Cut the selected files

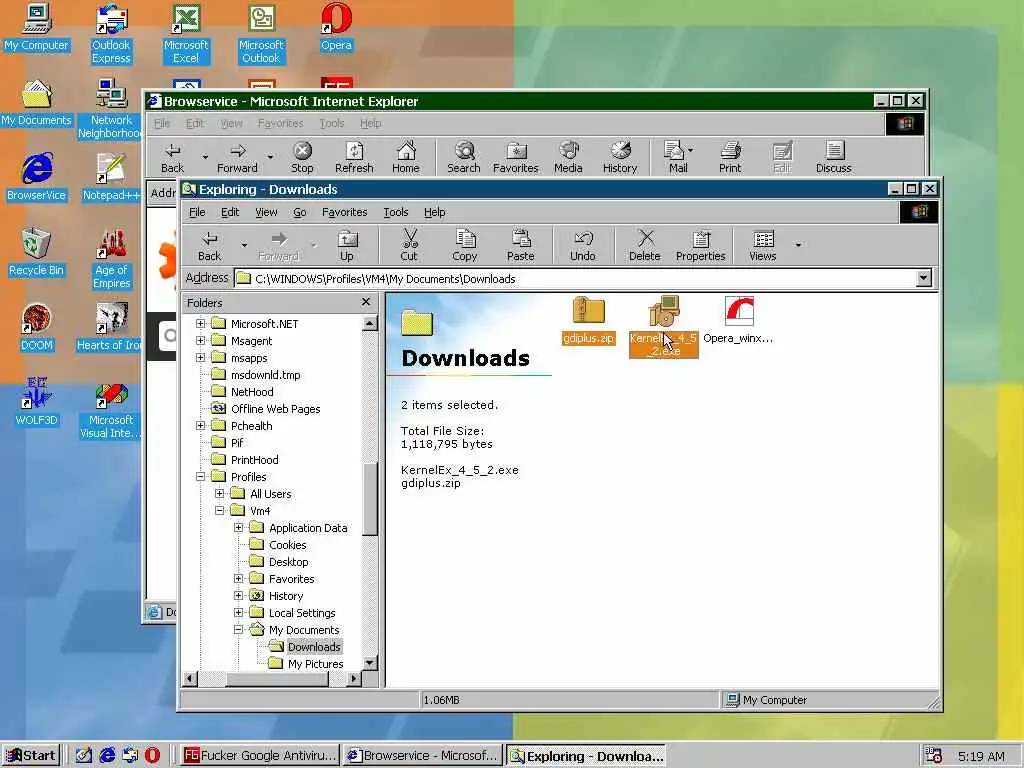coord(409,246)
